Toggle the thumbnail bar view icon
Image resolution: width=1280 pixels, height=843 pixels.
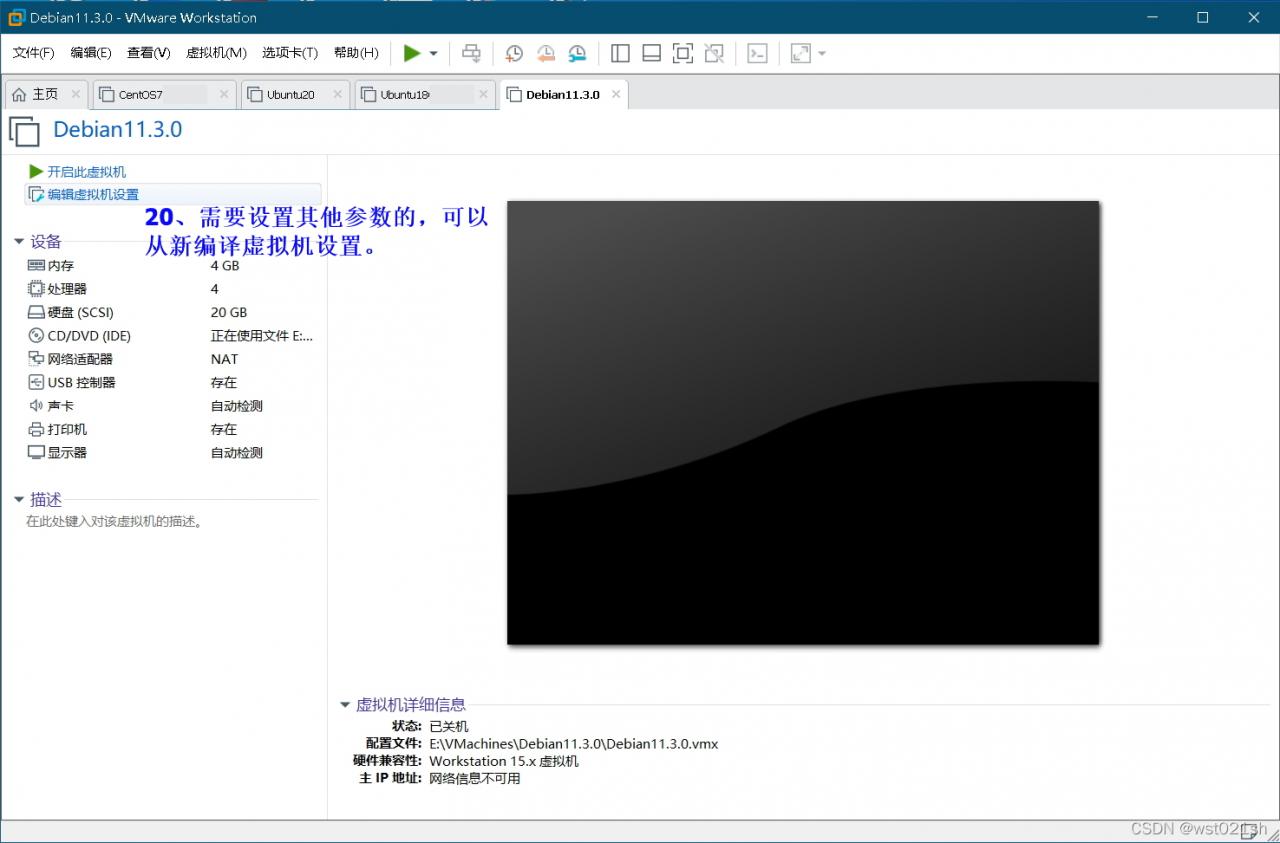pyautogui.click(x=651, y=53)
